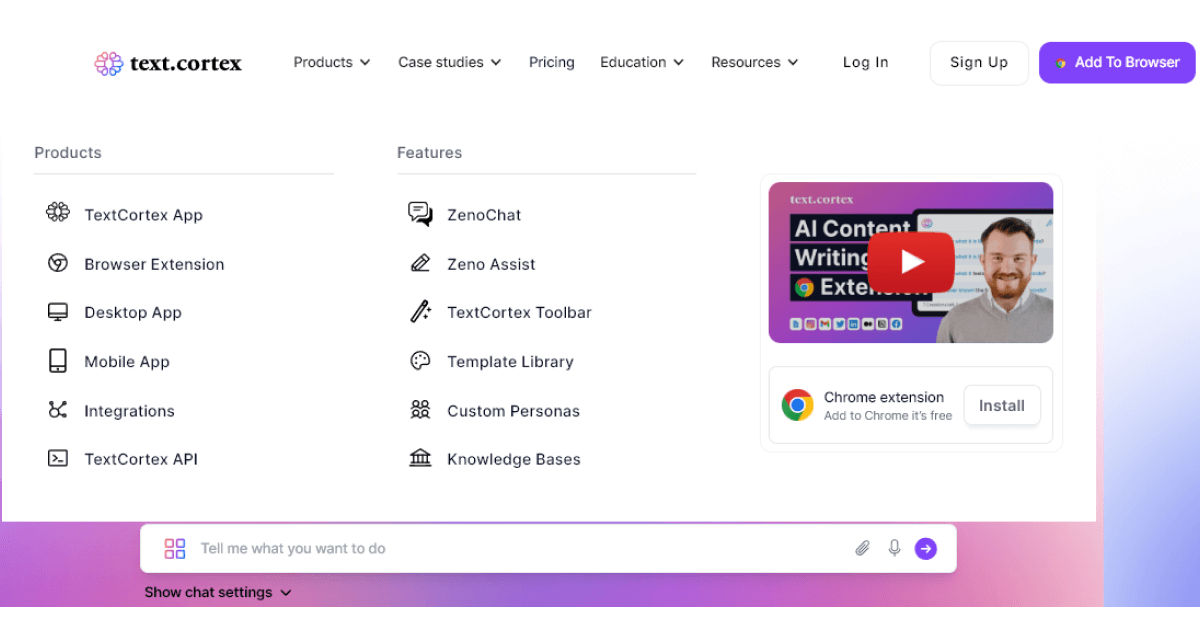Viewport: 1200px width, 630px height.
Task: Click the Desktop App monitor icon
Action: click(x=58, y=312)
